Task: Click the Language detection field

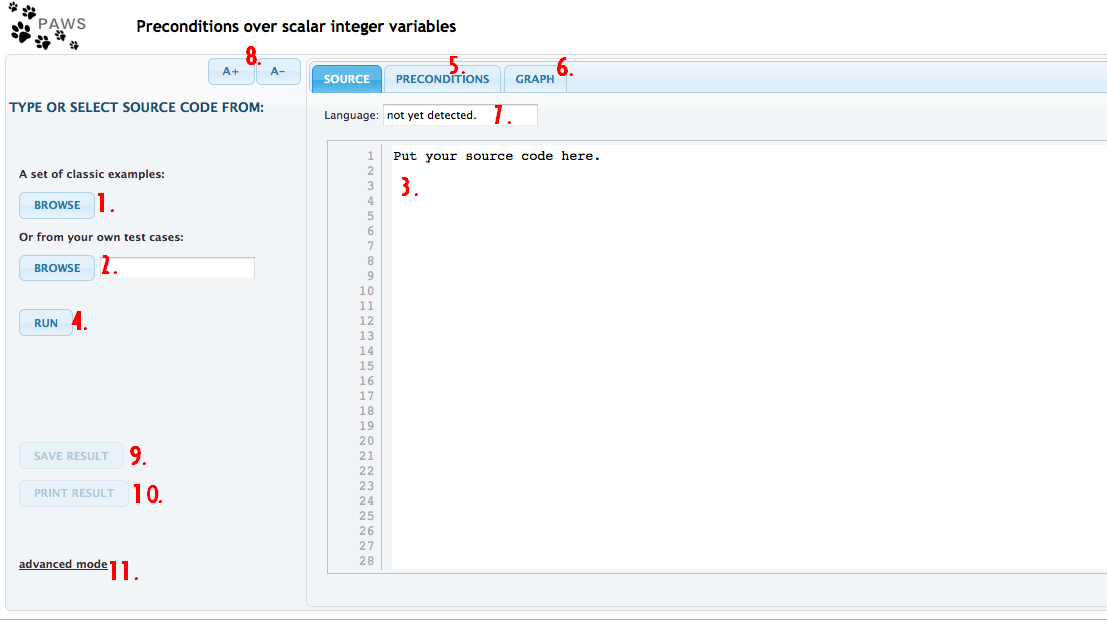Action: pos(459,116)
